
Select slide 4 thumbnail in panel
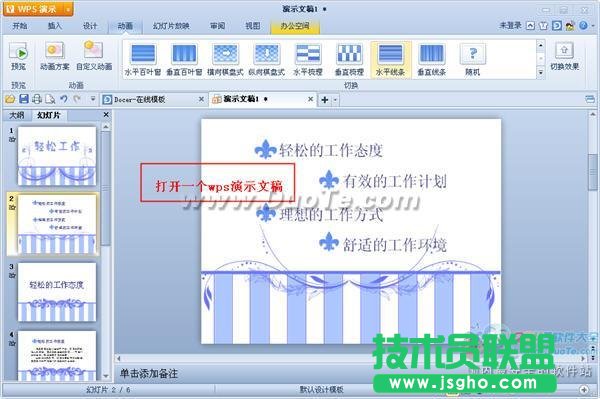click(57, 356)
